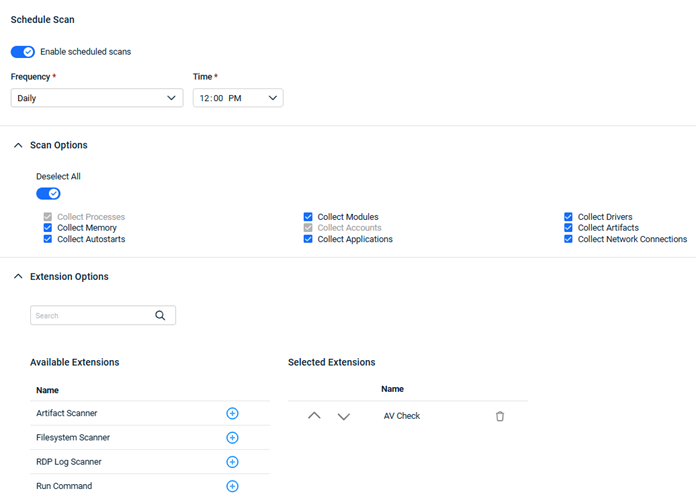This screenshot has width=696, height=493.
Task: Uncheck Collect Applications checkbox
Action: pyautogui.click(x=308, y=239)
